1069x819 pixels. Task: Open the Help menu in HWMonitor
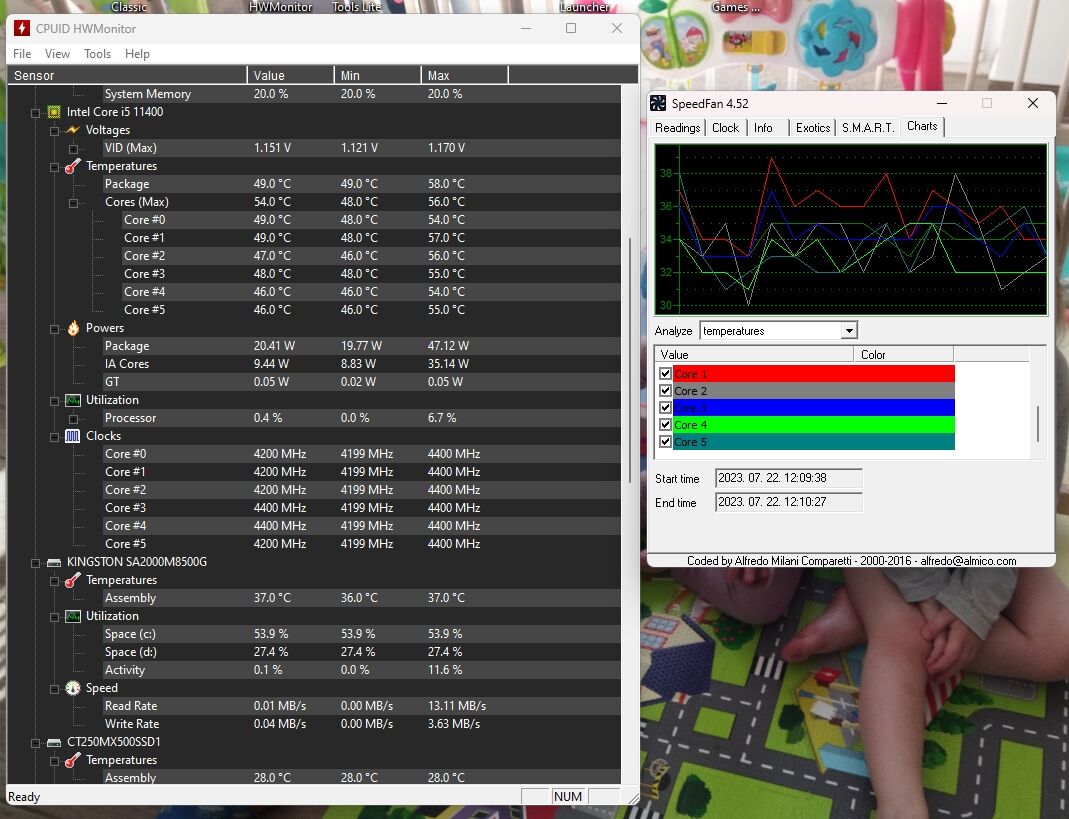pyautogui.click(x=137, y=54)
